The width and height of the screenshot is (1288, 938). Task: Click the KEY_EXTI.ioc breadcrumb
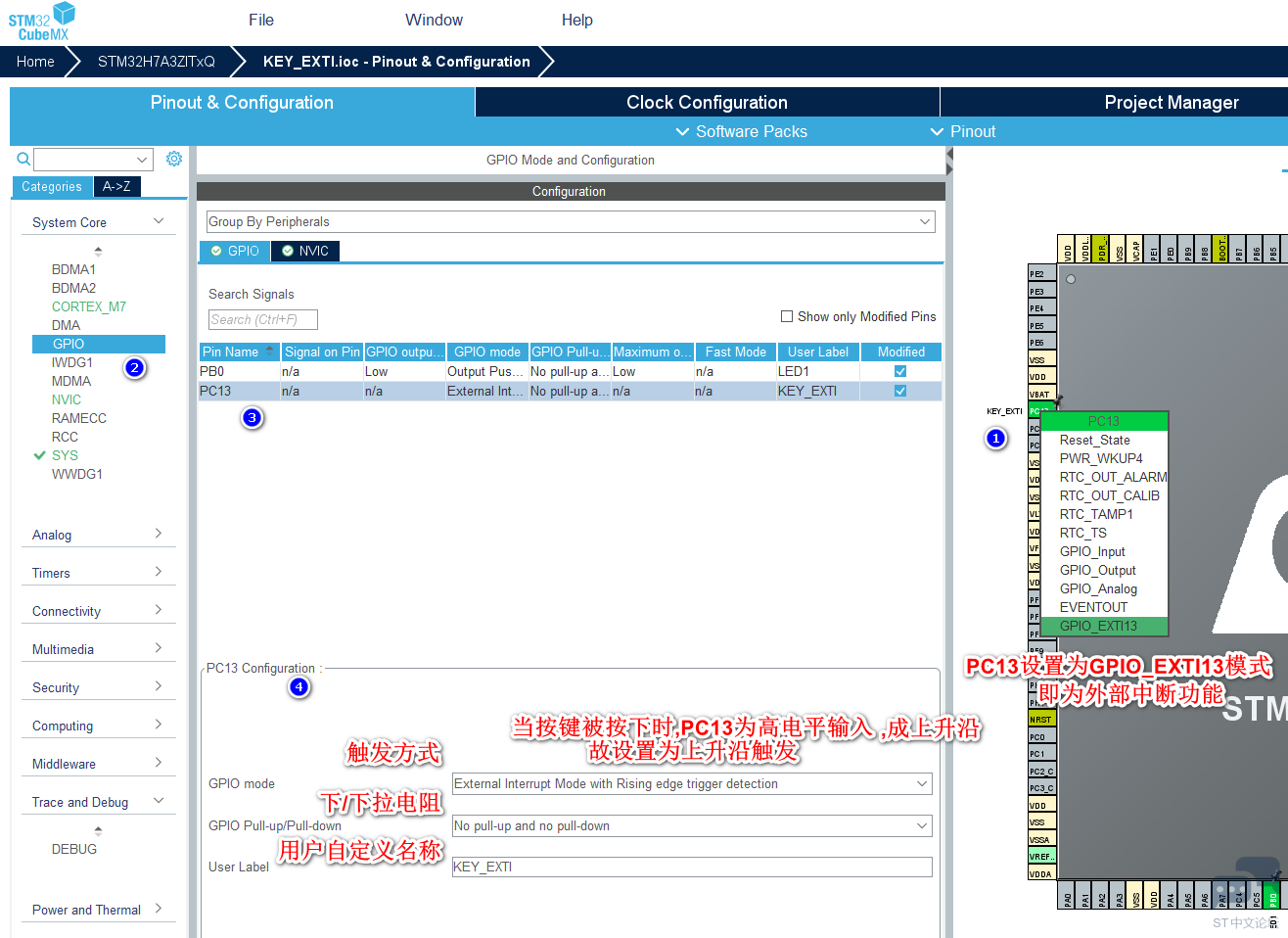pos(396,62)
